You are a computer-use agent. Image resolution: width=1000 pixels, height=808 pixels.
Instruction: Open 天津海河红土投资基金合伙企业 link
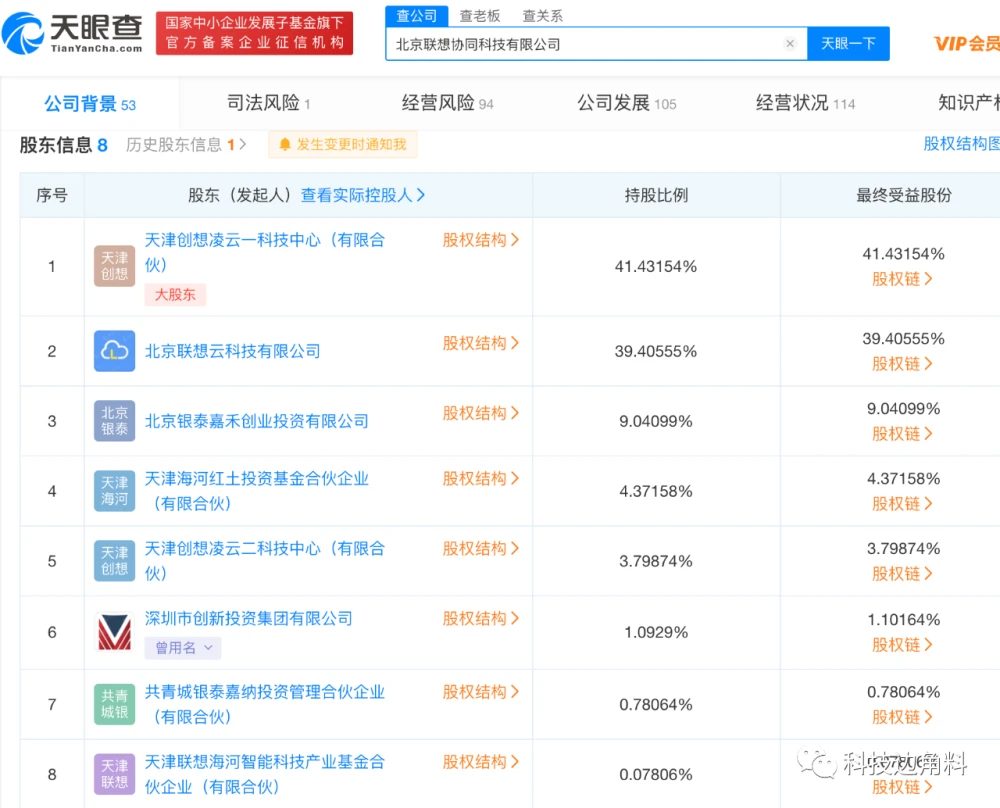(x=256, y=491)
